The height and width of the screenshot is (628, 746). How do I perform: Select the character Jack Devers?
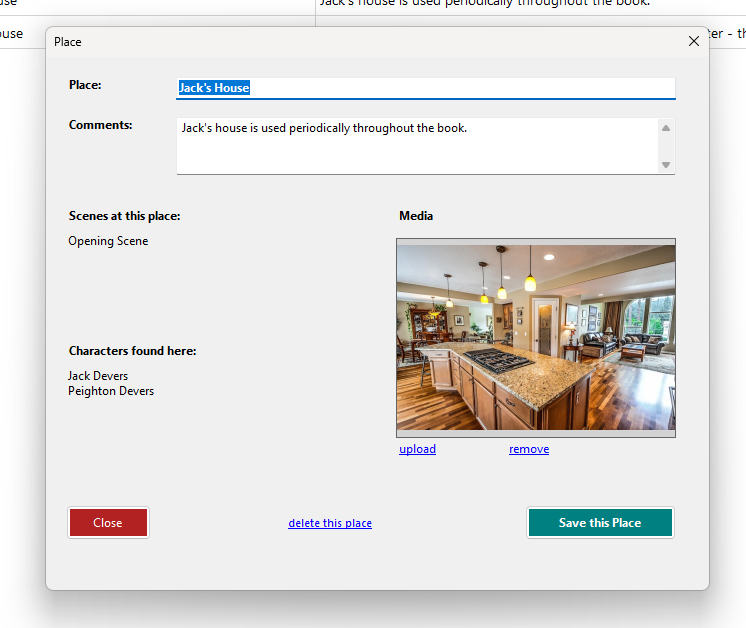[x=98, y=376]
